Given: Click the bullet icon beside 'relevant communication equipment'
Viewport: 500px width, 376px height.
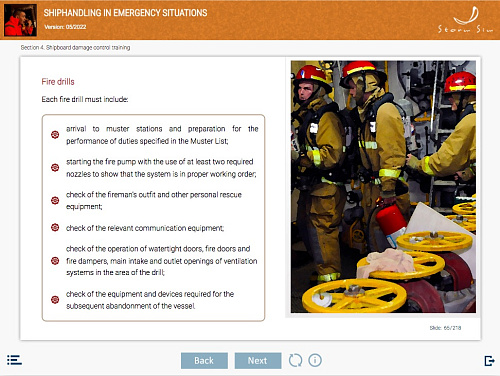Looking at the screenshot, I should [55, 227].
